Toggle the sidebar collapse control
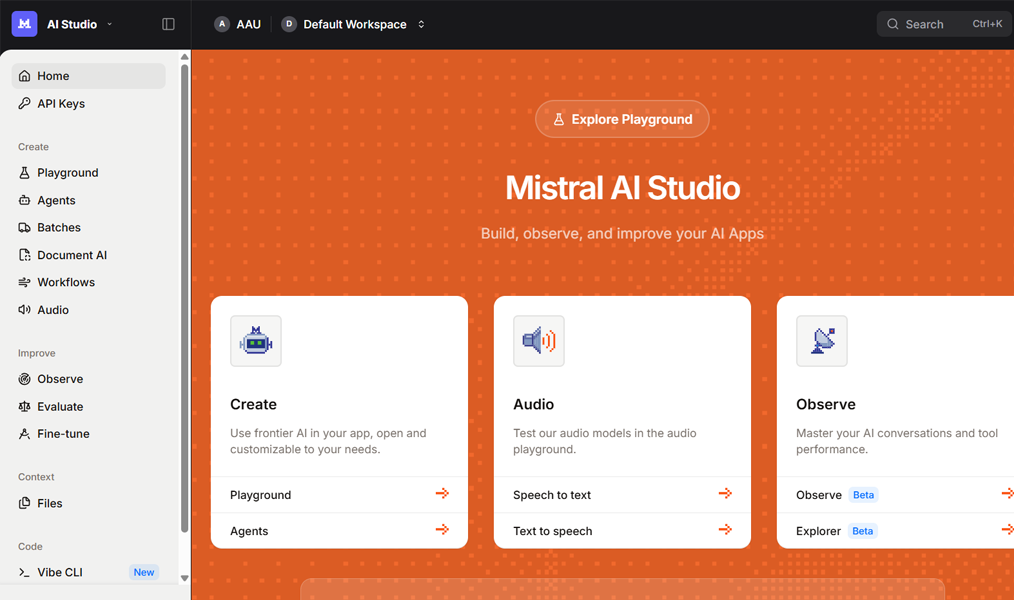Image resolution: width=1014 pixels, height=600 pixels. (168, 23)
